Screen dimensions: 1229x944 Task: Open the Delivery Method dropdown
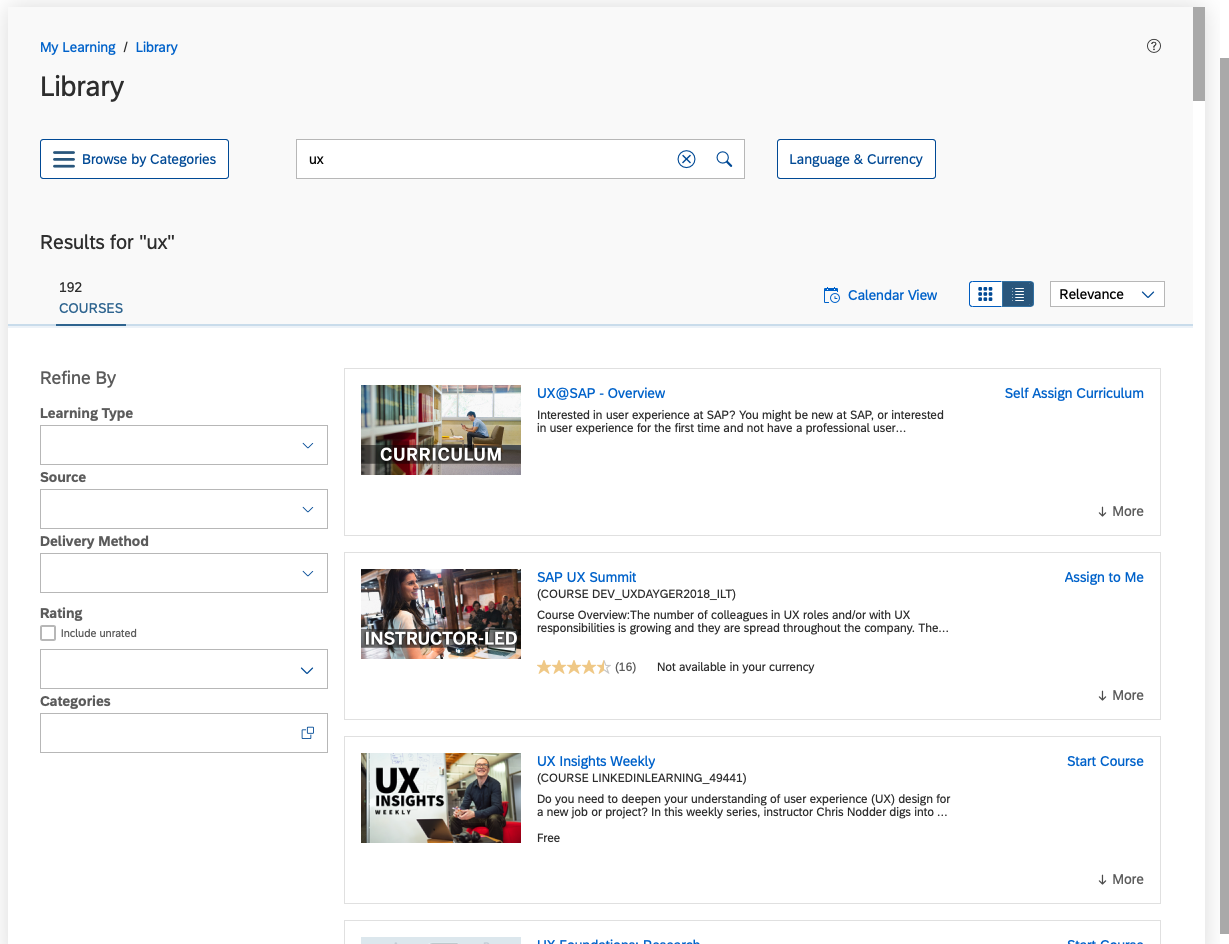point(184,573)
